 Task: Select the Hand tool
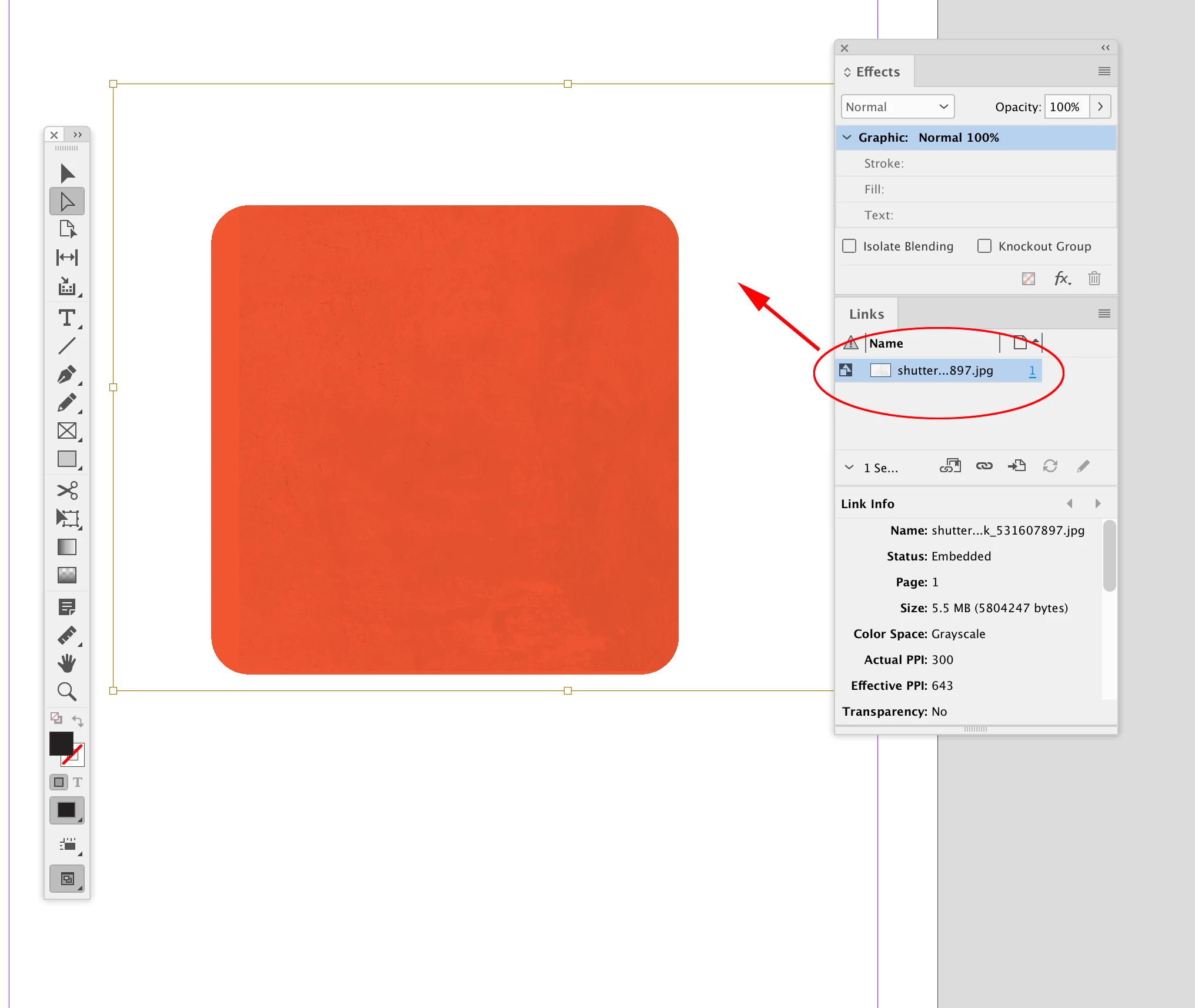[x=66, y=663]
